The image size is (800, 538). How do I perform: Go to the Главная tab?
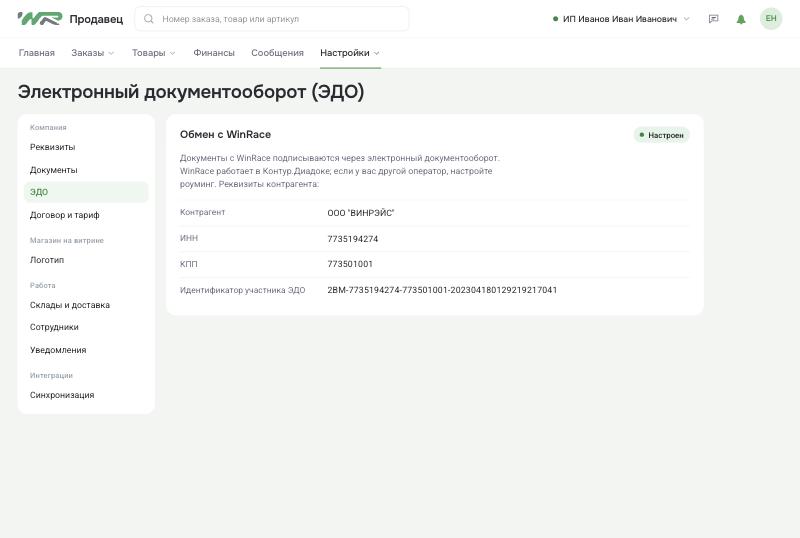tap(36, 53)
